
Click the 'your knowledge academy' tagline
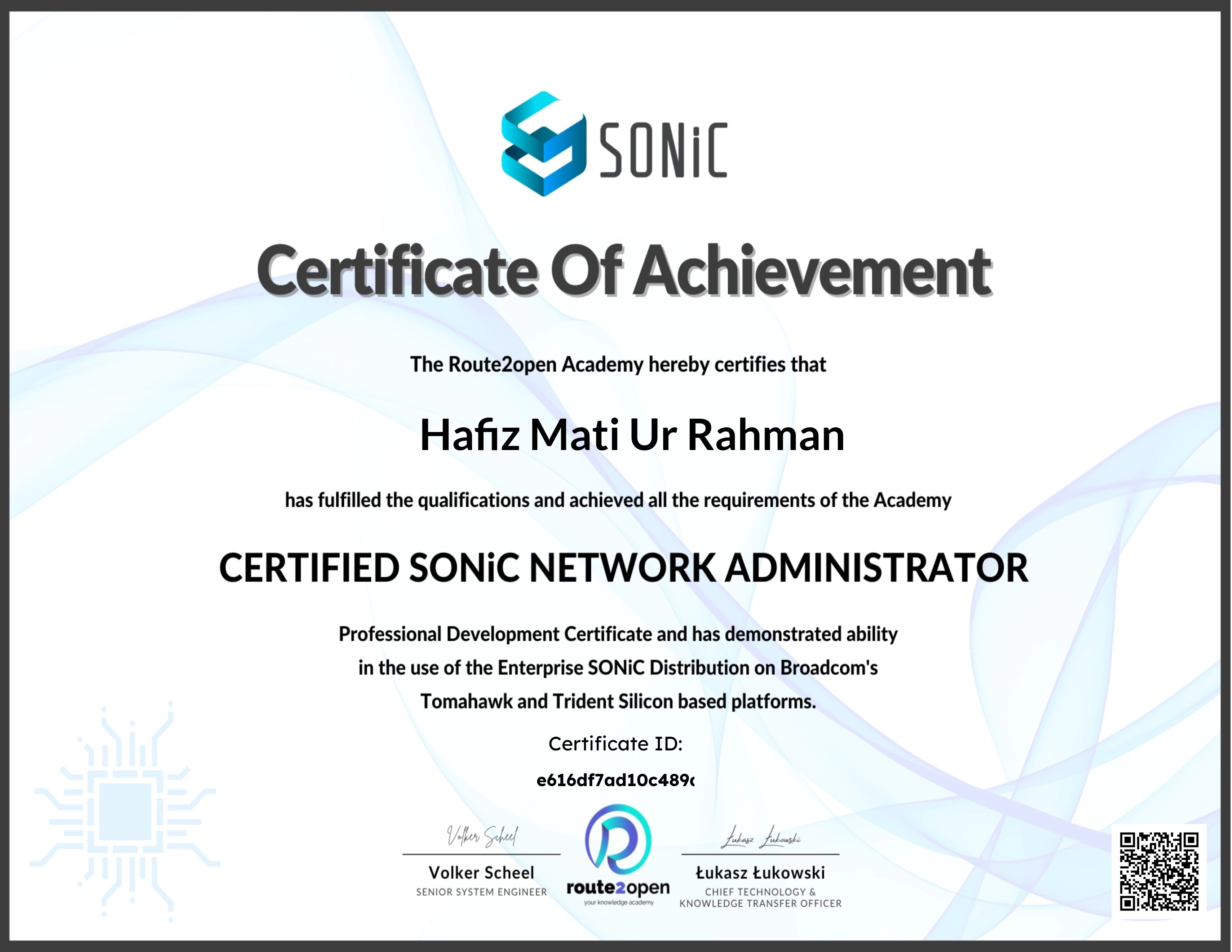[618, 903]
